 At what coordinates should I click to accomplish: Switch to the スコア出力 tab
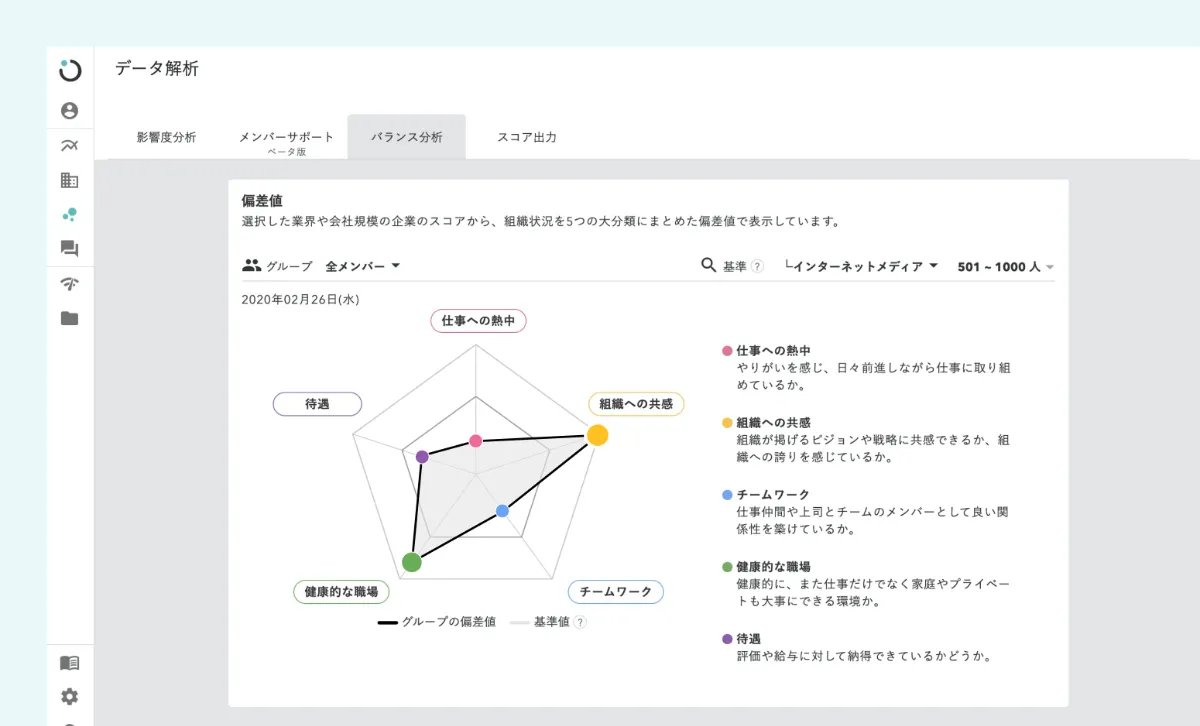pyautogui.click(x=526, y=138)
